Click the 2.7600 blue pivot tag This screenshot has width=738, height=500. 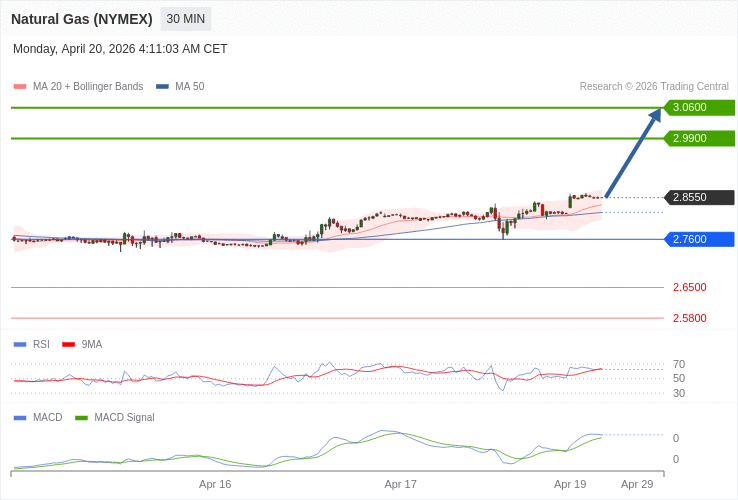699,239
